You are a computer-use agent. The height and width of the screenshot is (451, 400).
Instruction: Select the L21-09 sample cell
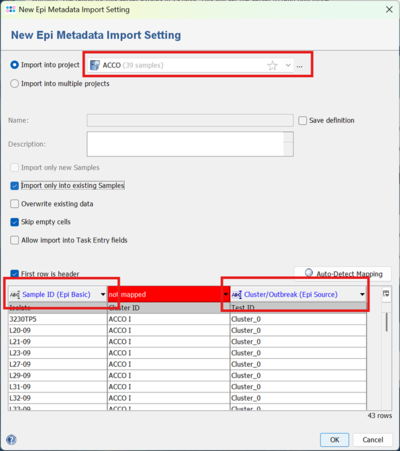58,342
